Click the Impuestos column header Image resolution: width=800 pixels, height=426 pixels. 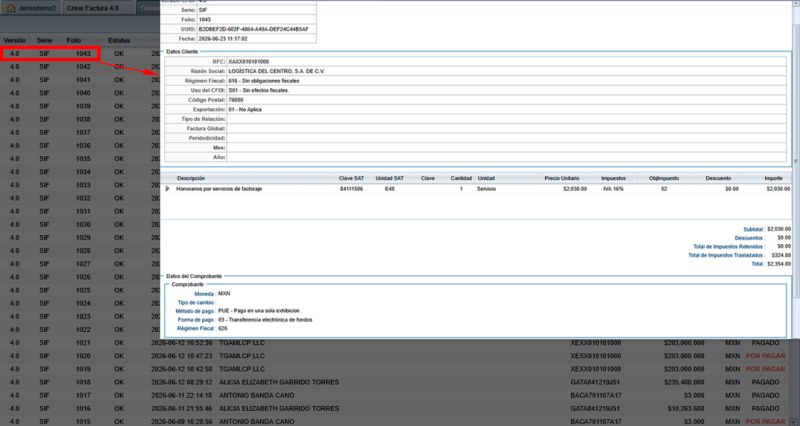[613, 178]
